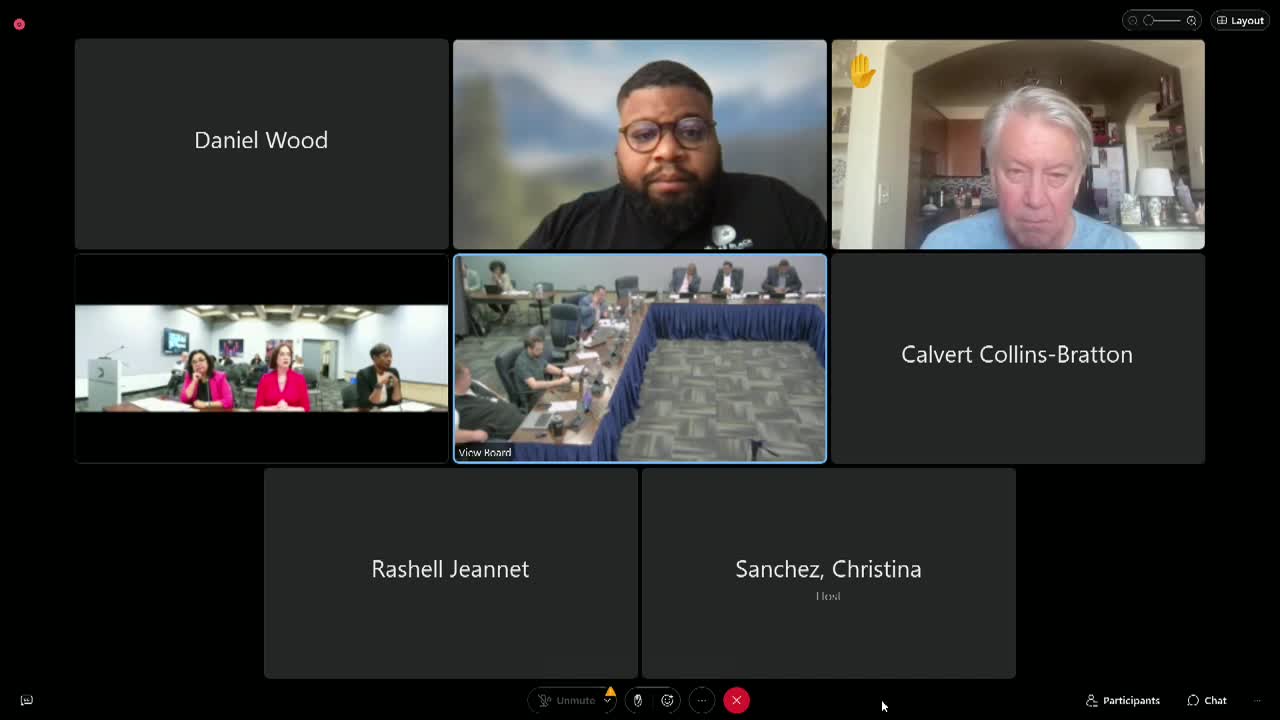Click the video grid zoom slider
Image resolution: width=1280 pixels, height=720 pixels.
coord(1162,20)
